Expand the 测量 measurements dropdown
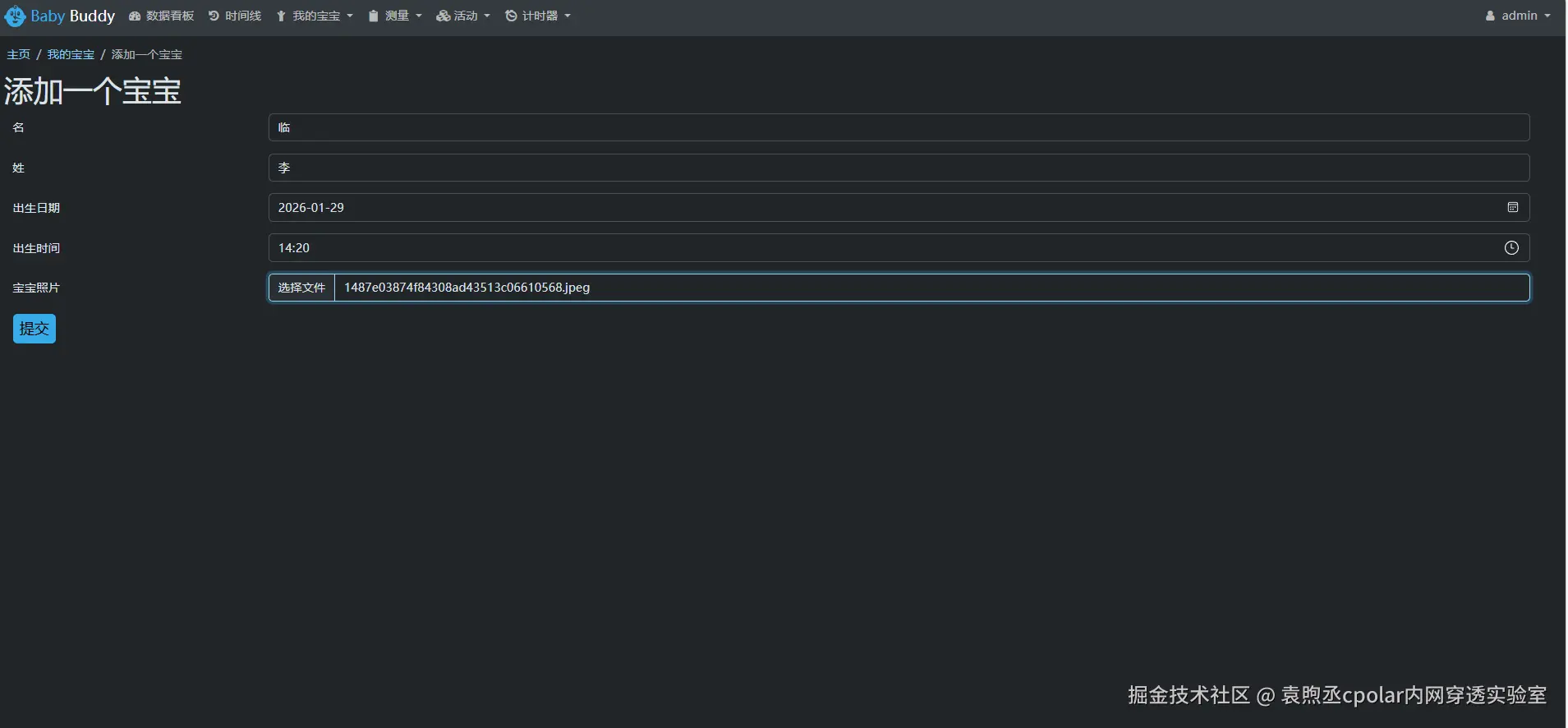Screen dimensions: 1568x728 coord(395,16)
